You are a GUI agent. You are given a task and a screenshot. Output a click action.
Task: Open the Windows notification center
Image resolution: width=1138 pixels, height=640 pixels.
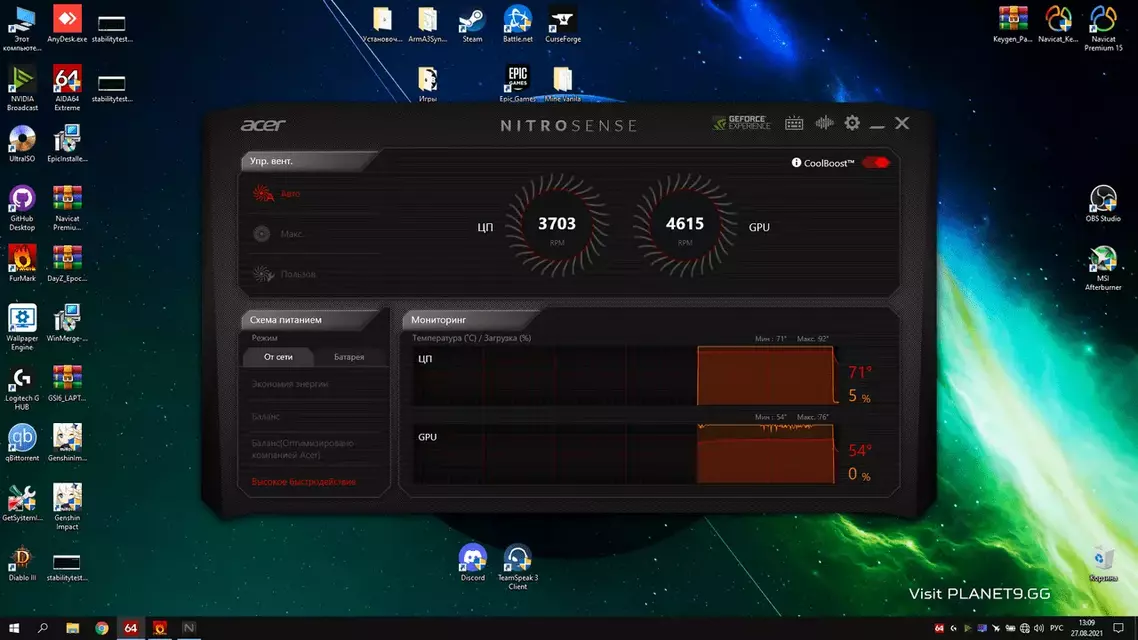1118,628
